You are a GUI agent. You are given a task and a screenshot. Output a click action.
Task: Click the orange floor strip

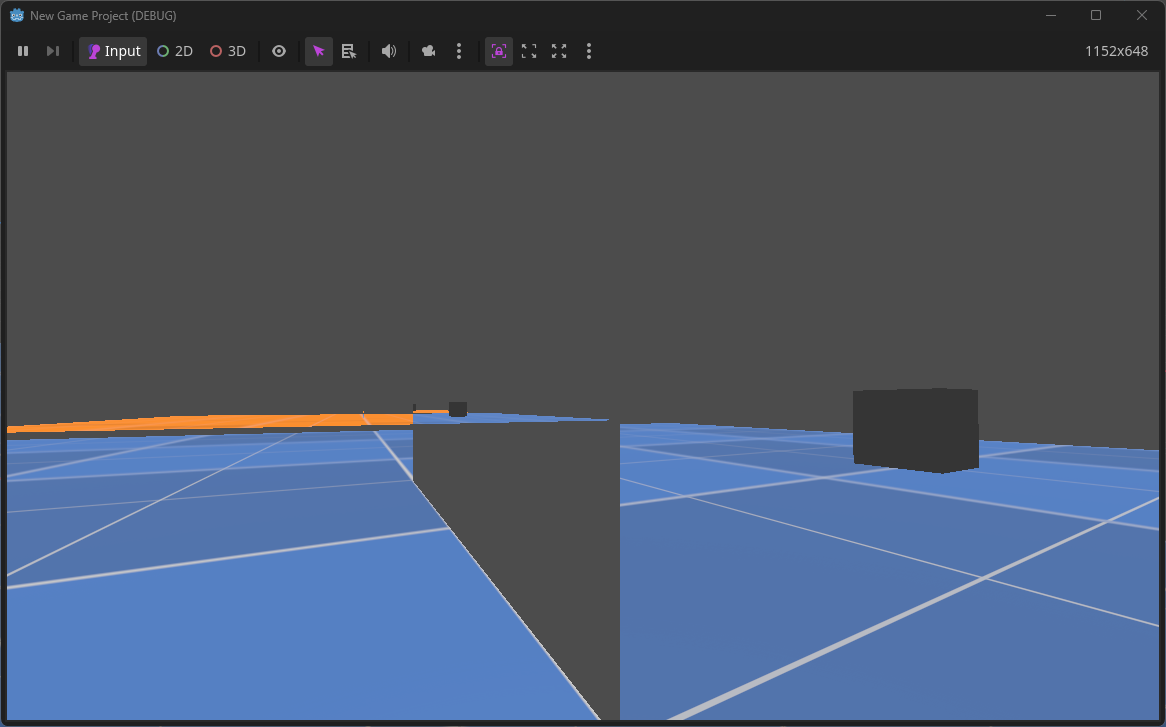(x=200, y=423)
